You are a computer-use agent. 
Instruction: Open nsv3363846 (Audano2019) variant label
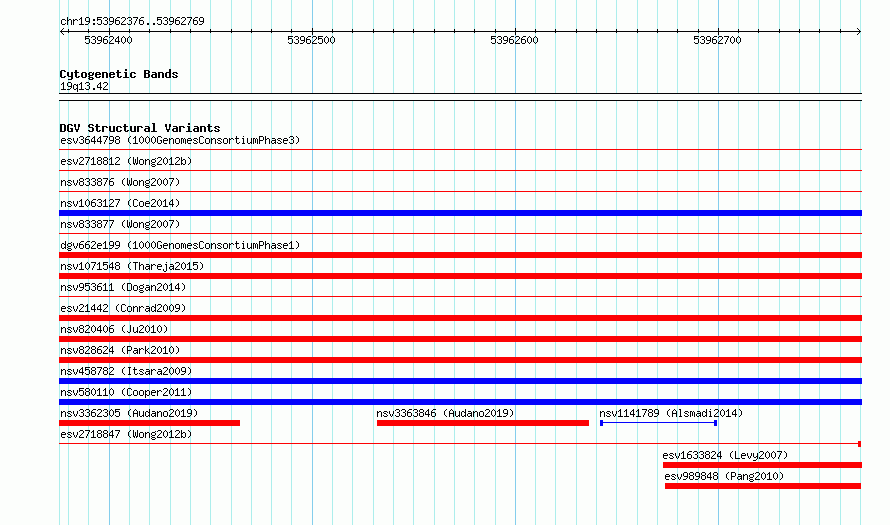click(x=445, y=413)
